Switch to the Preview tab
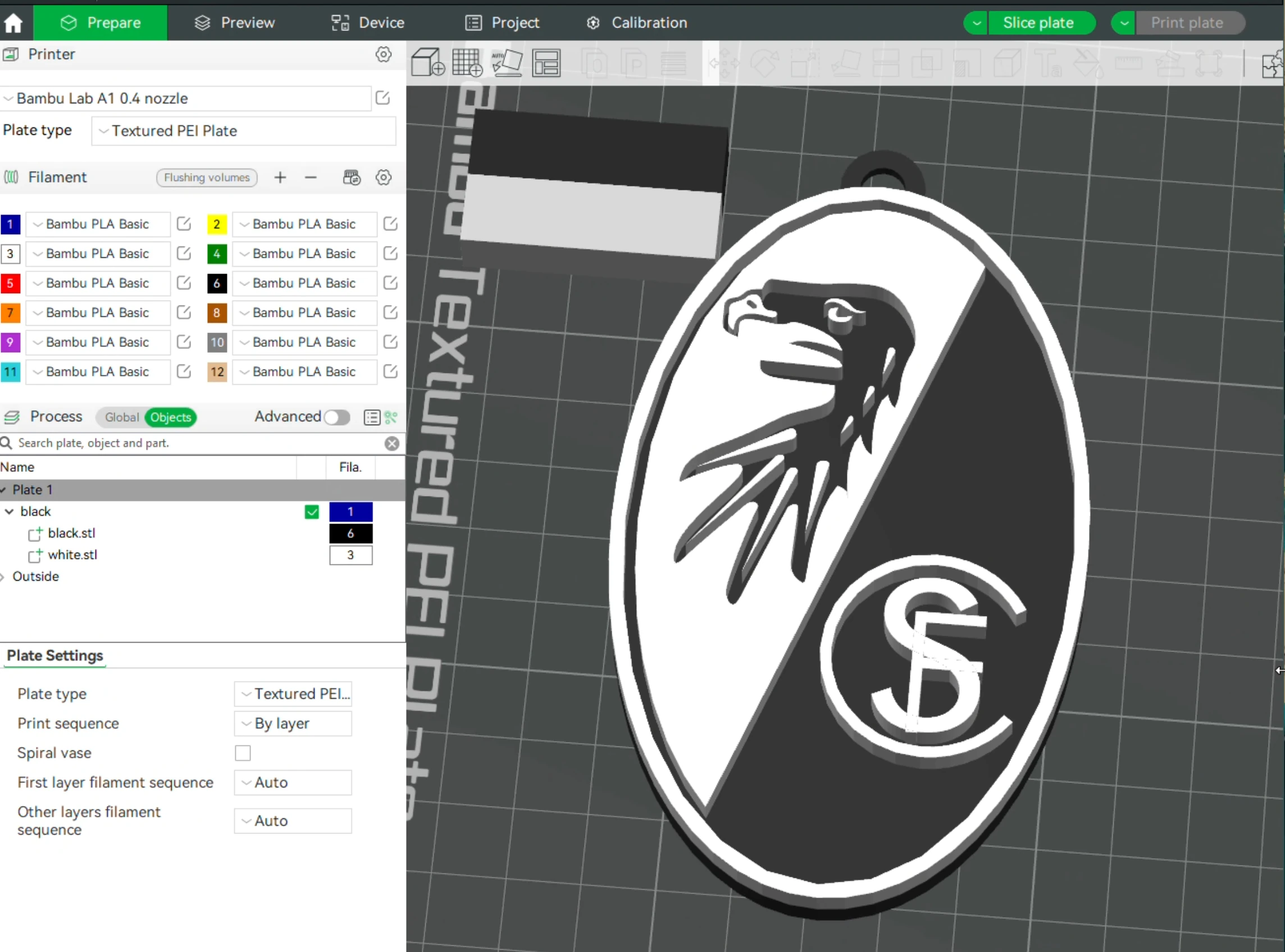The image size is (1285, 952). 235,23
